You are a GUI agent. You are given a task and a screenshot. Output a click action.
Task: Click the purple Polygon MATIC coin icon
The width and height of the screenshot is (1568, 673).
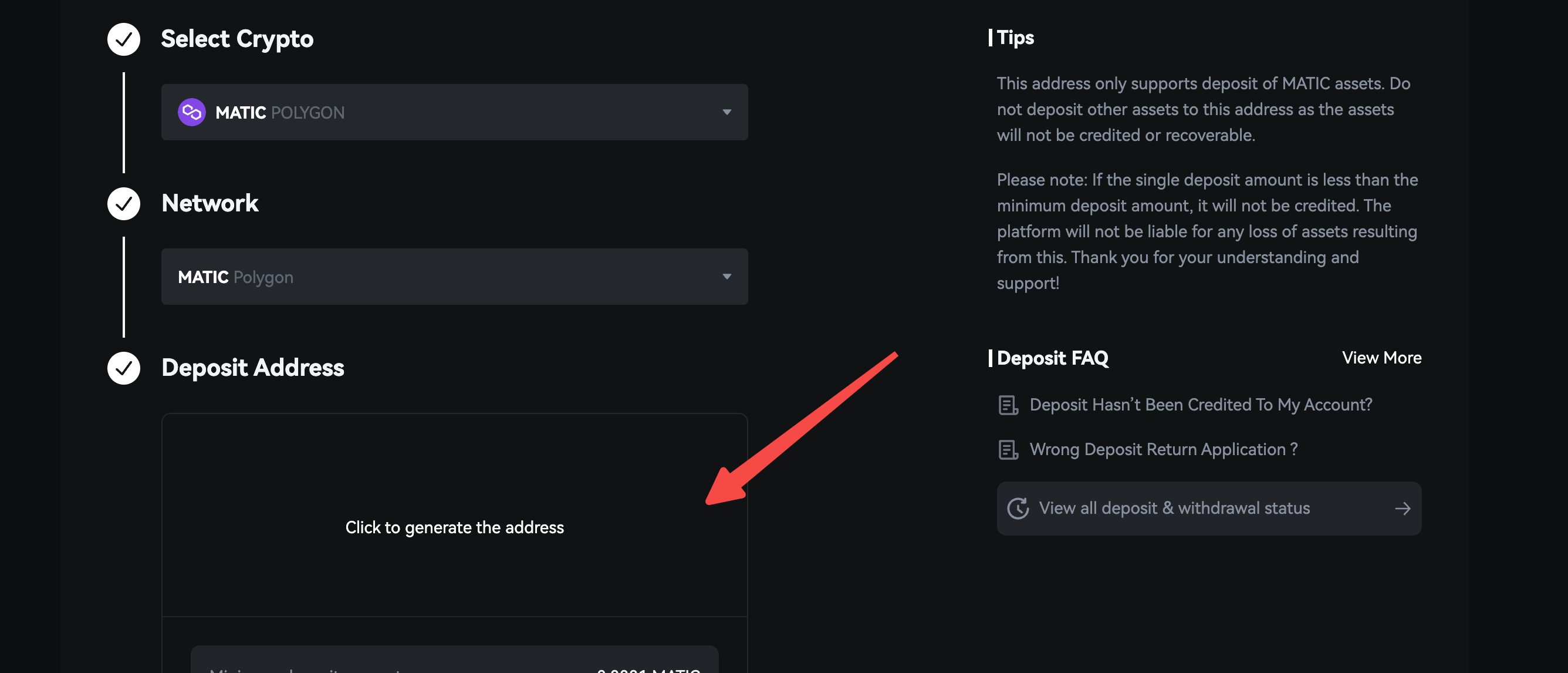[x=191, y=112]
